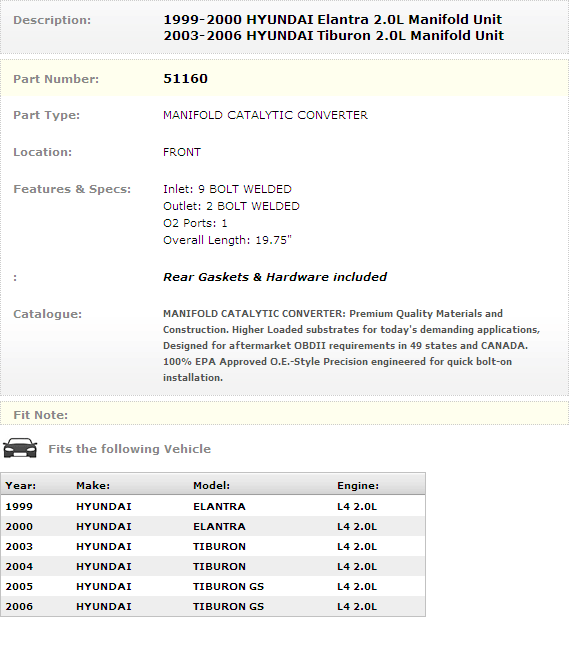Select the O2 Ports: 1 spec

point(195,223)
